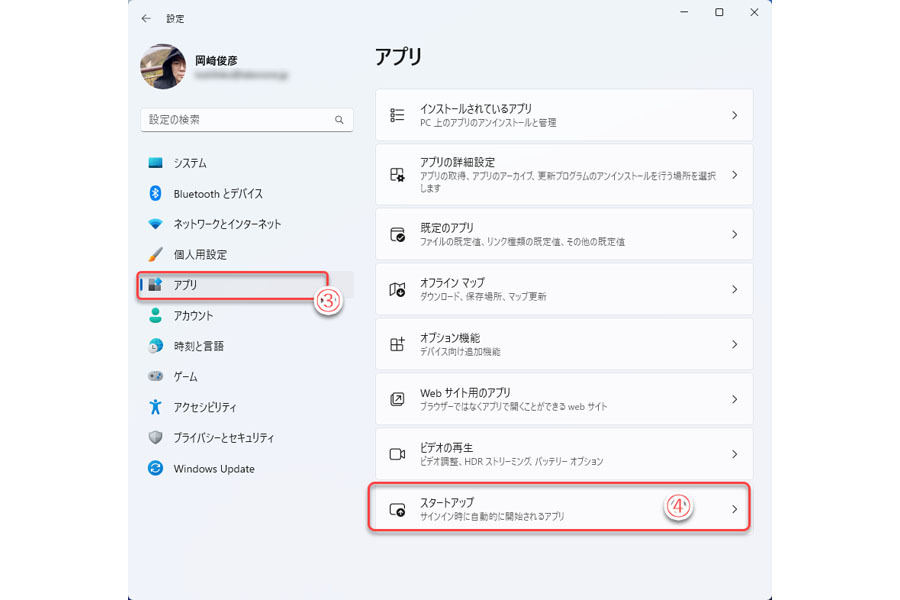Expand chevron for 既定のアプリ
Viewport: 900px width, 600px height.
coord(735,234)
